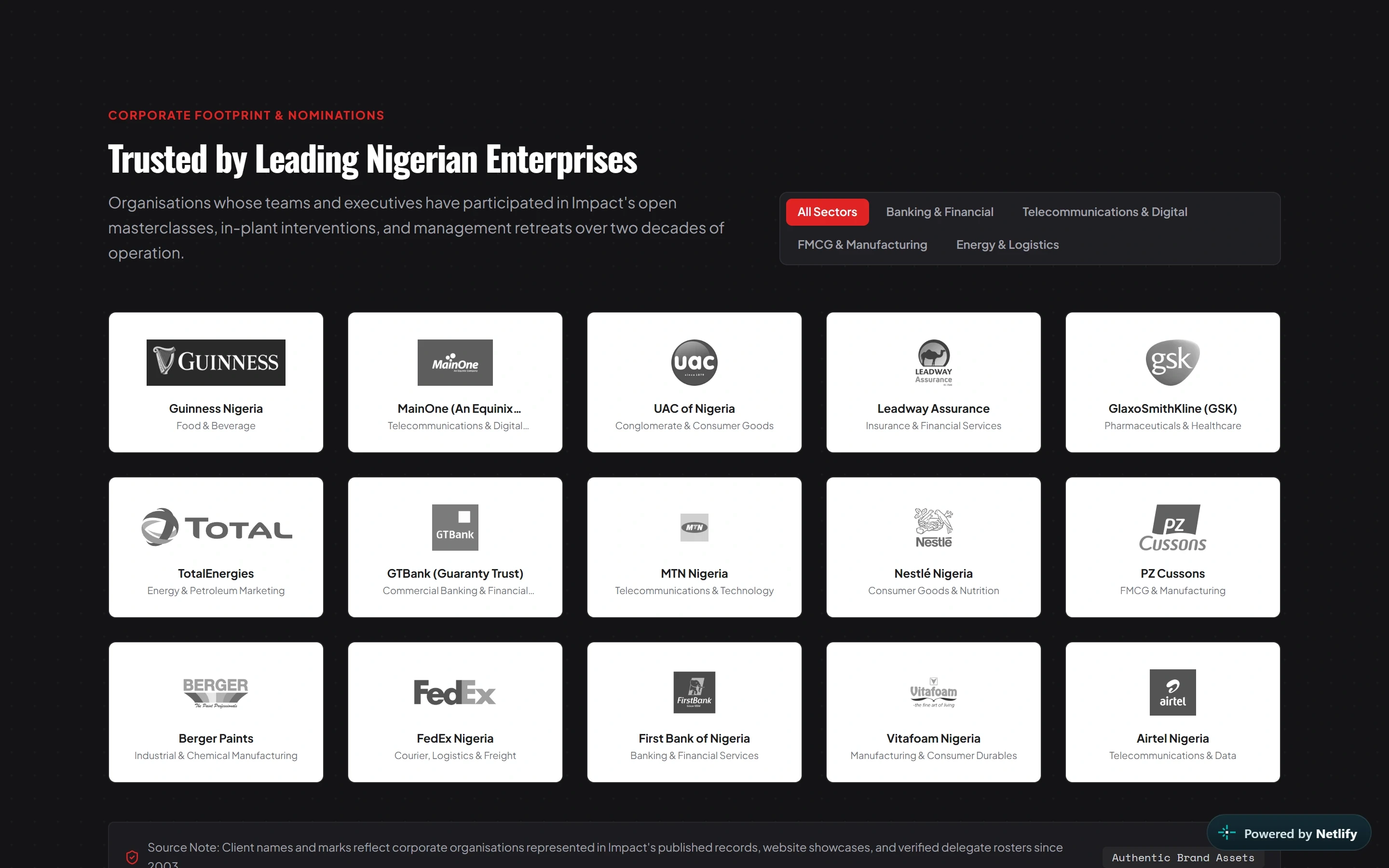The width and height of the screenshot is (1389, 868).
Task: Click Pharmaceuticals & Healthcare label
Action: point(1172,426)
